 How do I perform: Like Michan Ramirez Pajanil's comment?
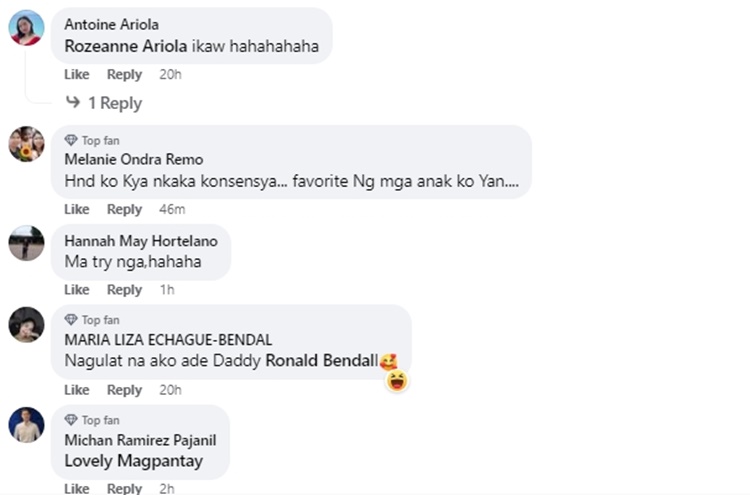(77, 488)
